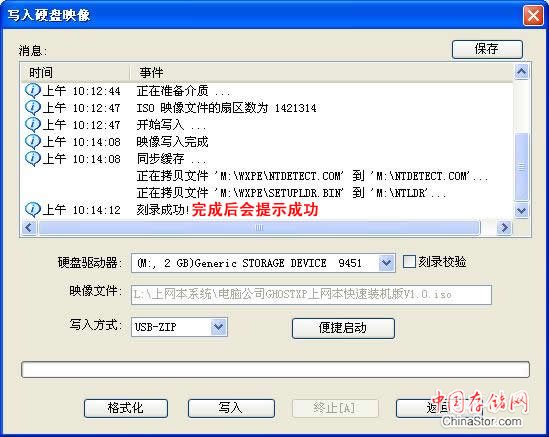This screenshot has height=437, width=549.
Task: Click info icon for sector count entry
Action: (33, 107)
